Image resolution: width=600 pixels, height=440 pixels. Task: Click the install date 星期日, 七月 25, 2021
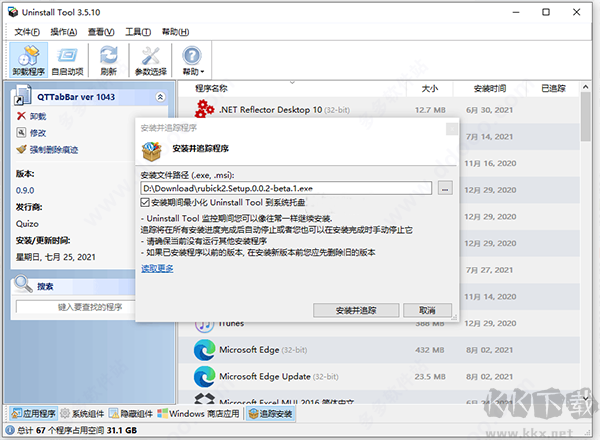coord(55,257)
